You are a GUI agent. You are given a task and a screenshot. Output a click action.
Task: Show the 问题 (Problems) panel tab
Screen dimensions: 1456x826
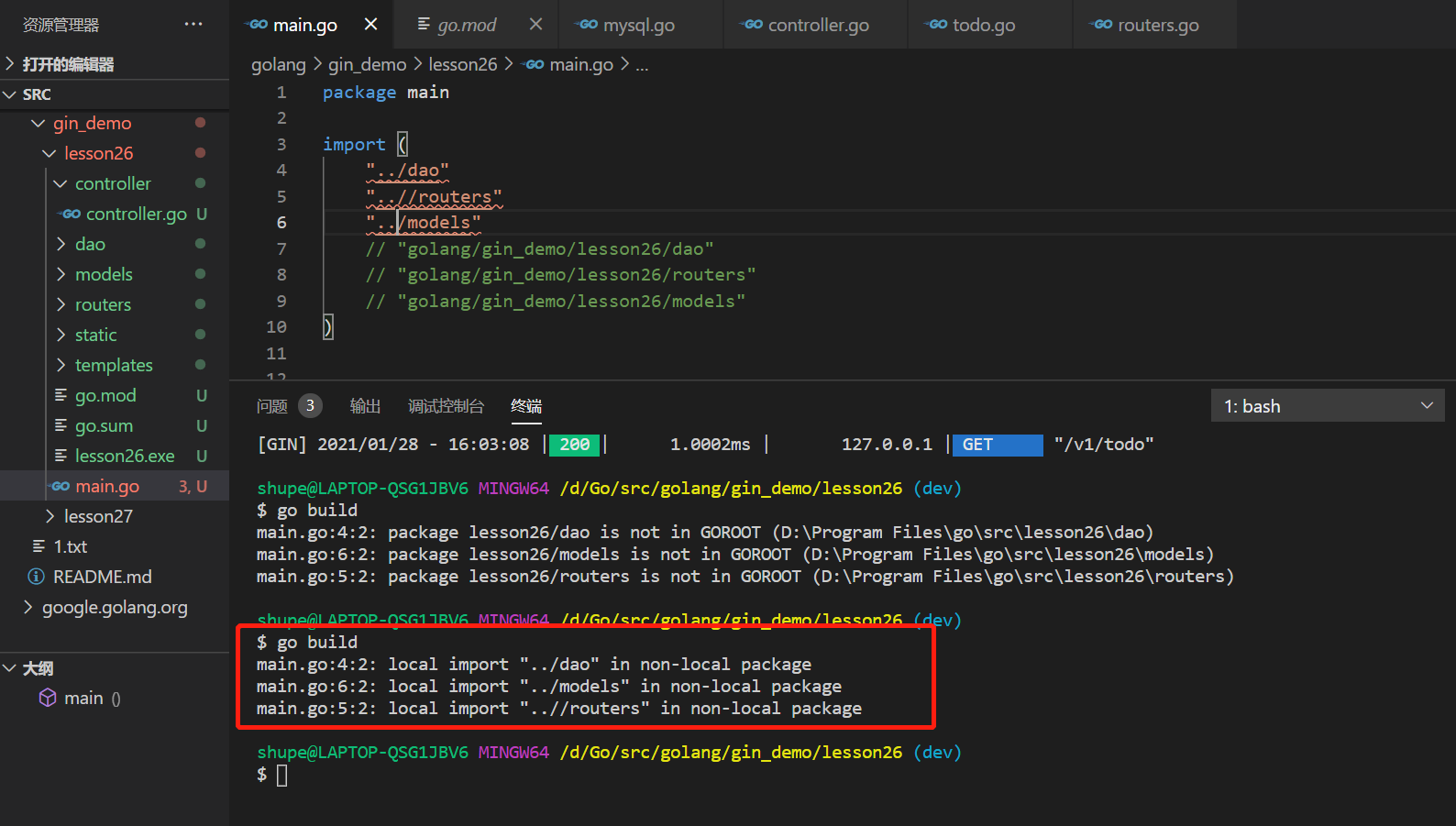272,406
